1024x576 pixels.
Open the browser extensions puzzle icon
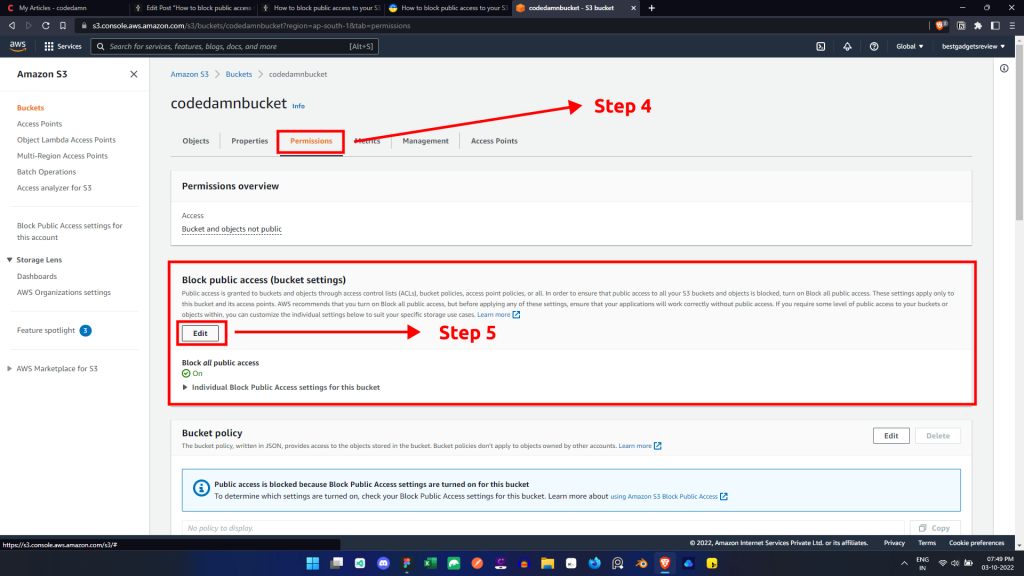click(x=978, y=25)
